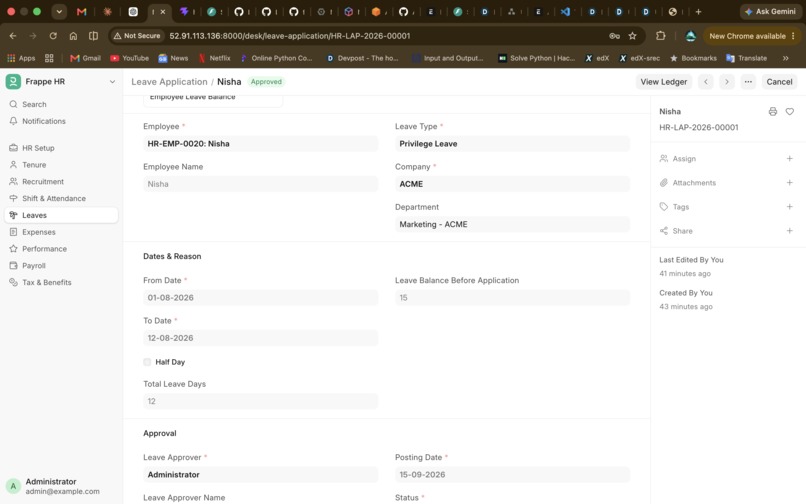Share the document with the Share plus
Viewport: 806px width, 504px height.
pos(790,231)
